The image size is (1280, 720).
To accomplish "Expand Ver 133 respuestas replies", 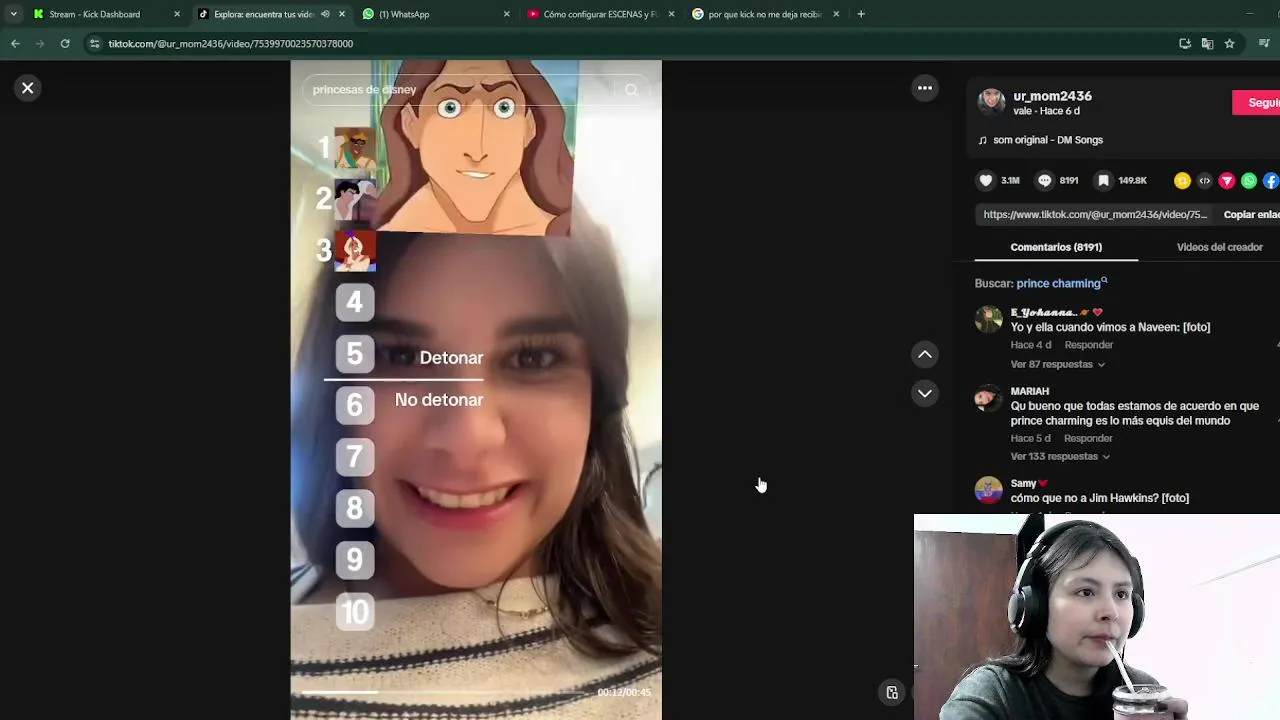I will coord(1060,456).
